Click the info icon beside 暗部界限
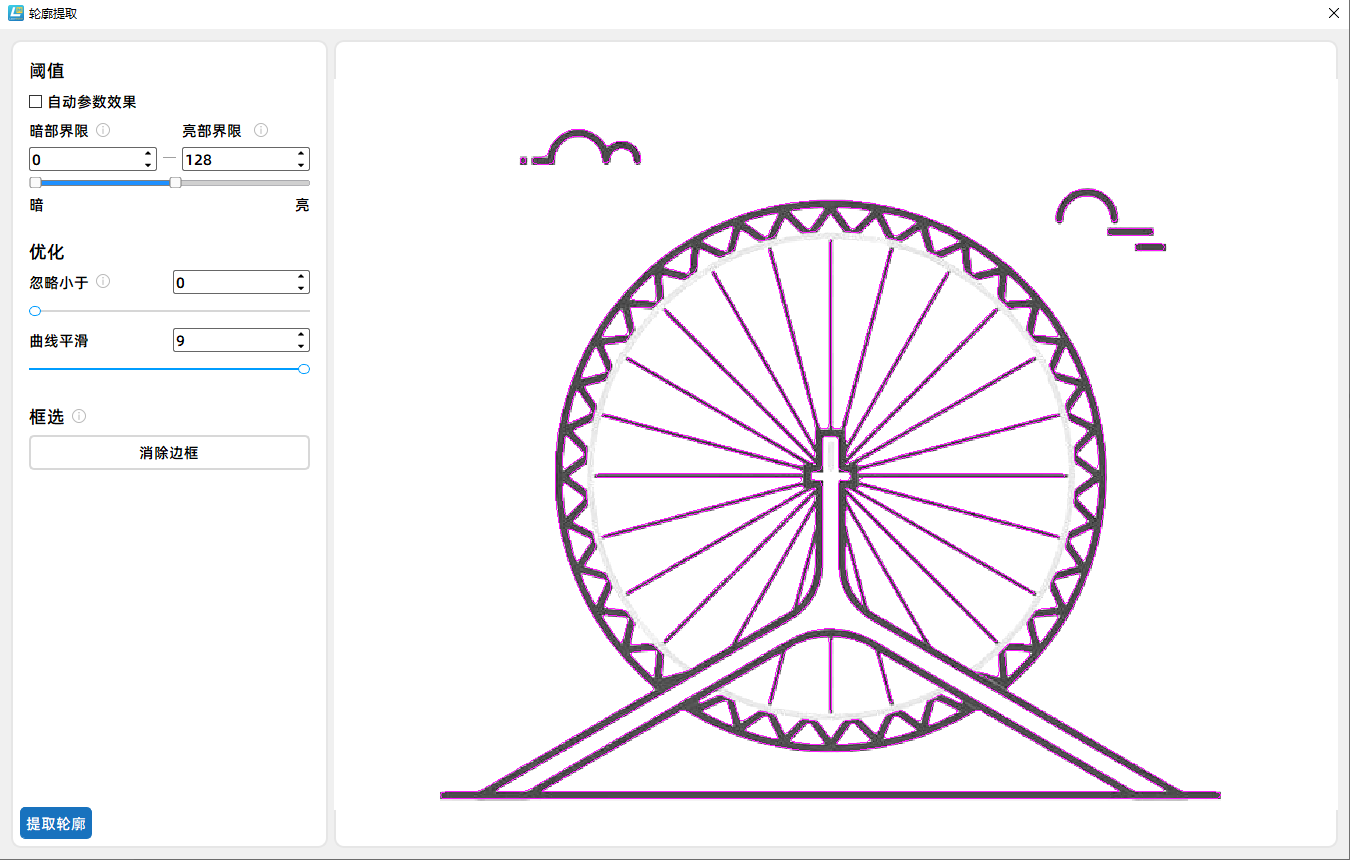1350x860 pixels. coord(103,130)
